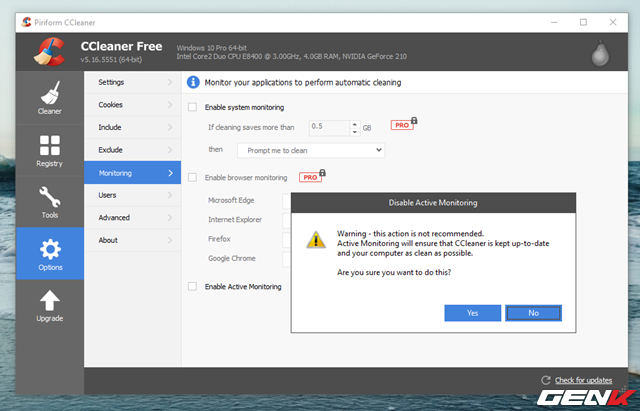Open the Prompt me to clean dropdown

[311, 150]
